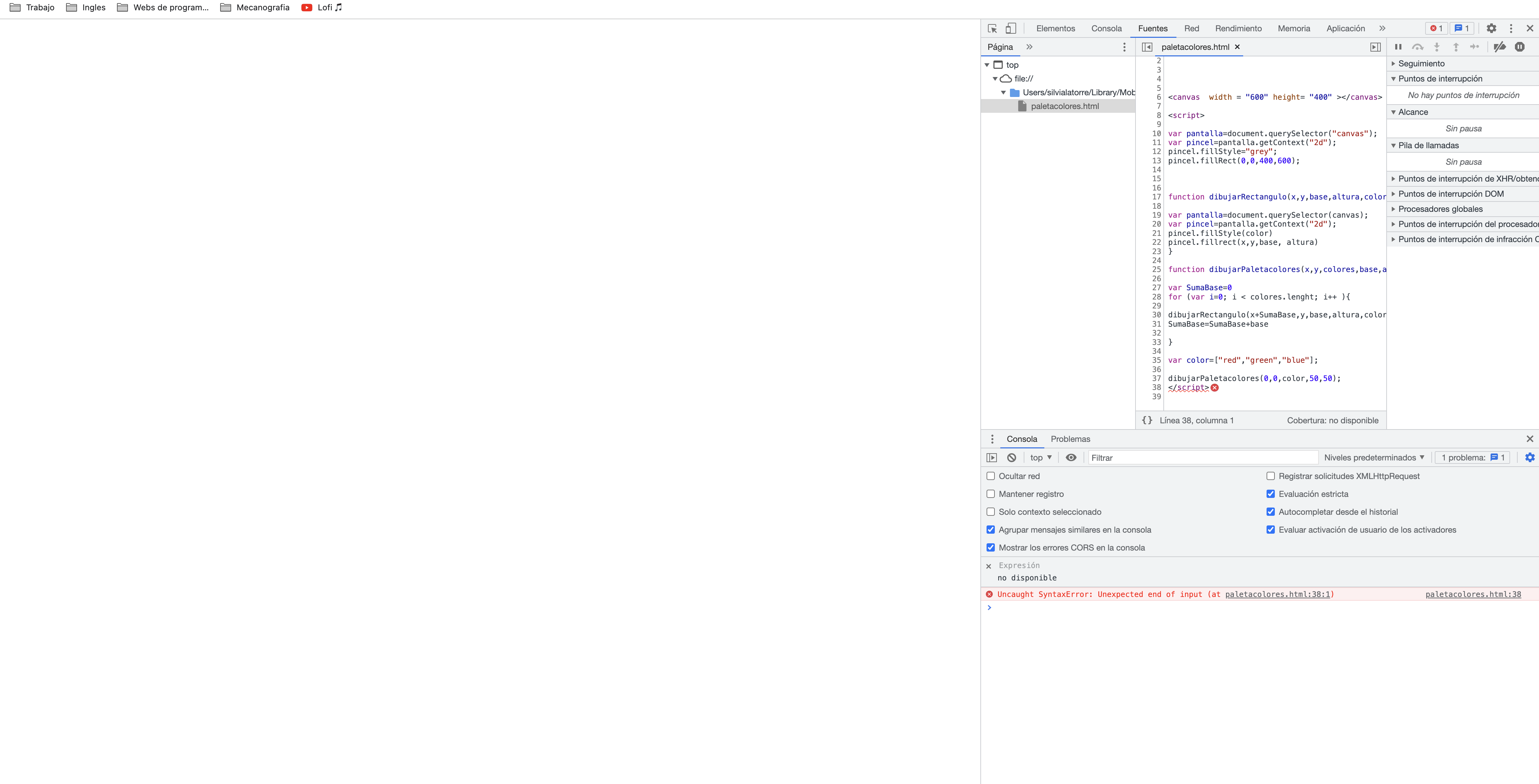The image size is (1539, 784).
Task: Open the Página pane three-dot menu
Action: tap(1124, 46)
